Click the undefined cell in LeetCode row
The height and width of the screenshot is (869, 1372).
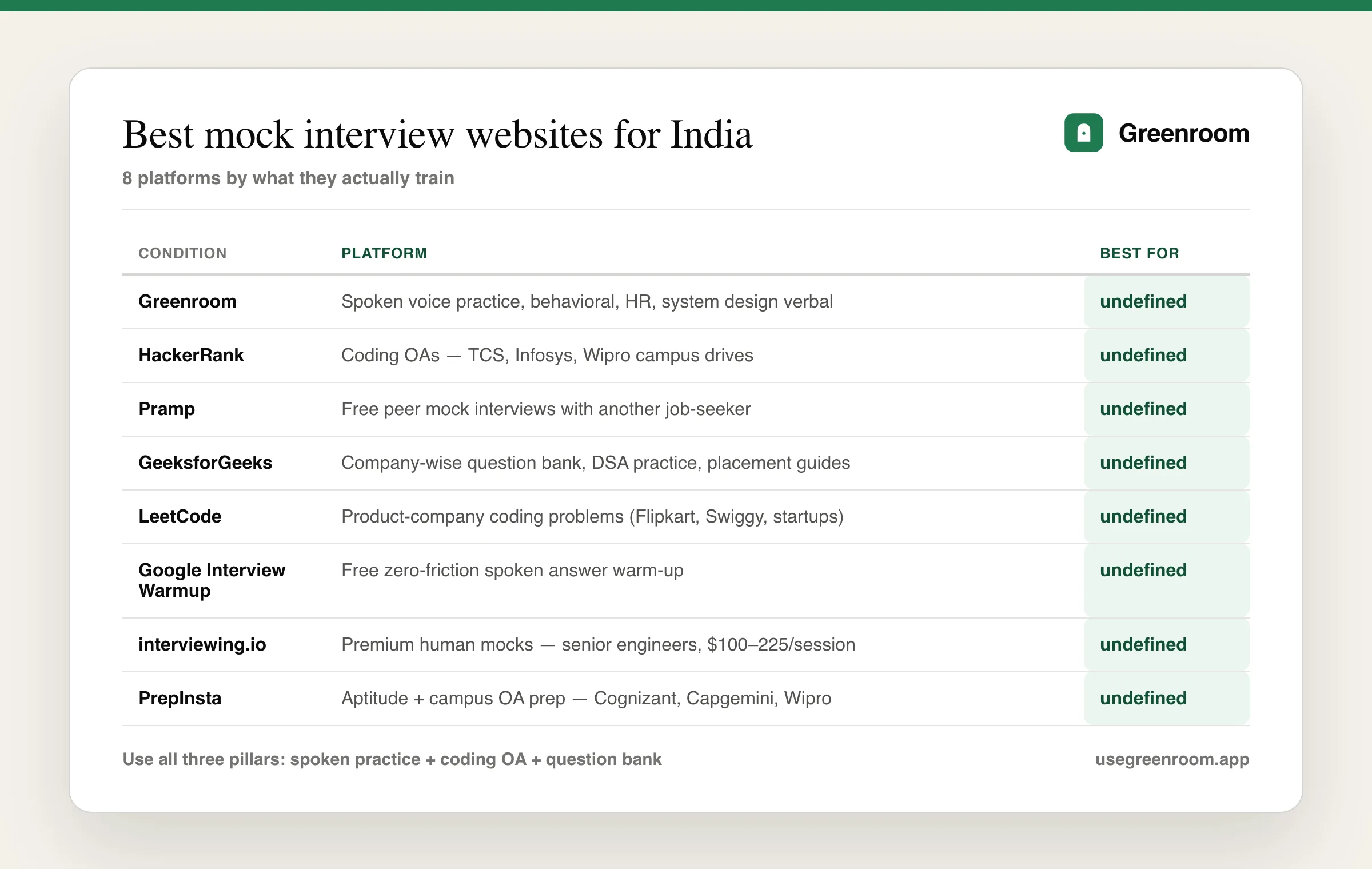coord(1166,516)
